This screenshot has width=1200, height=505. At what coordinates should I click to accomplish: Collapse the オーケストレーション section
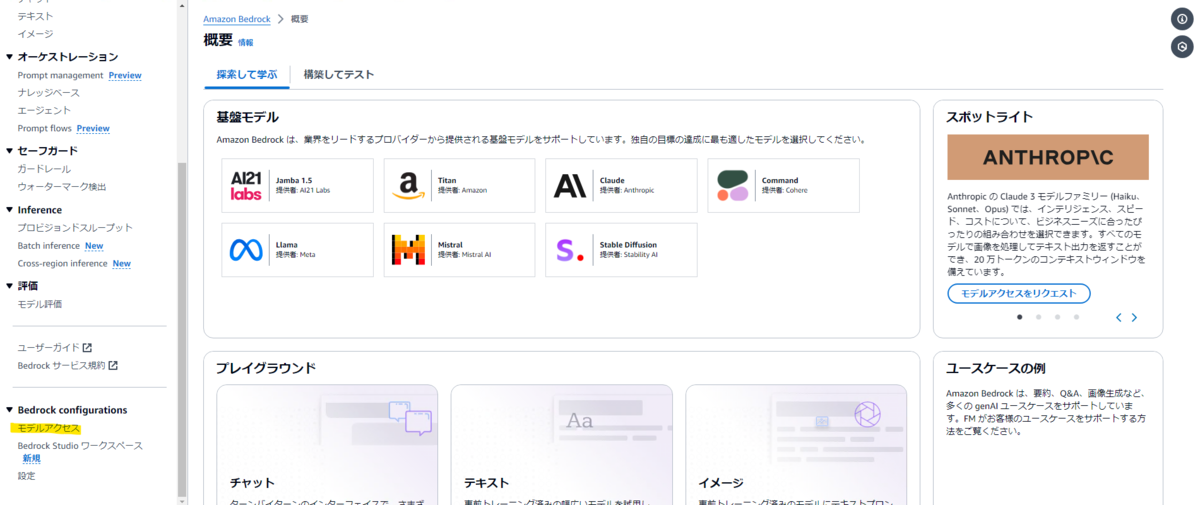click(x=10, y=57)
